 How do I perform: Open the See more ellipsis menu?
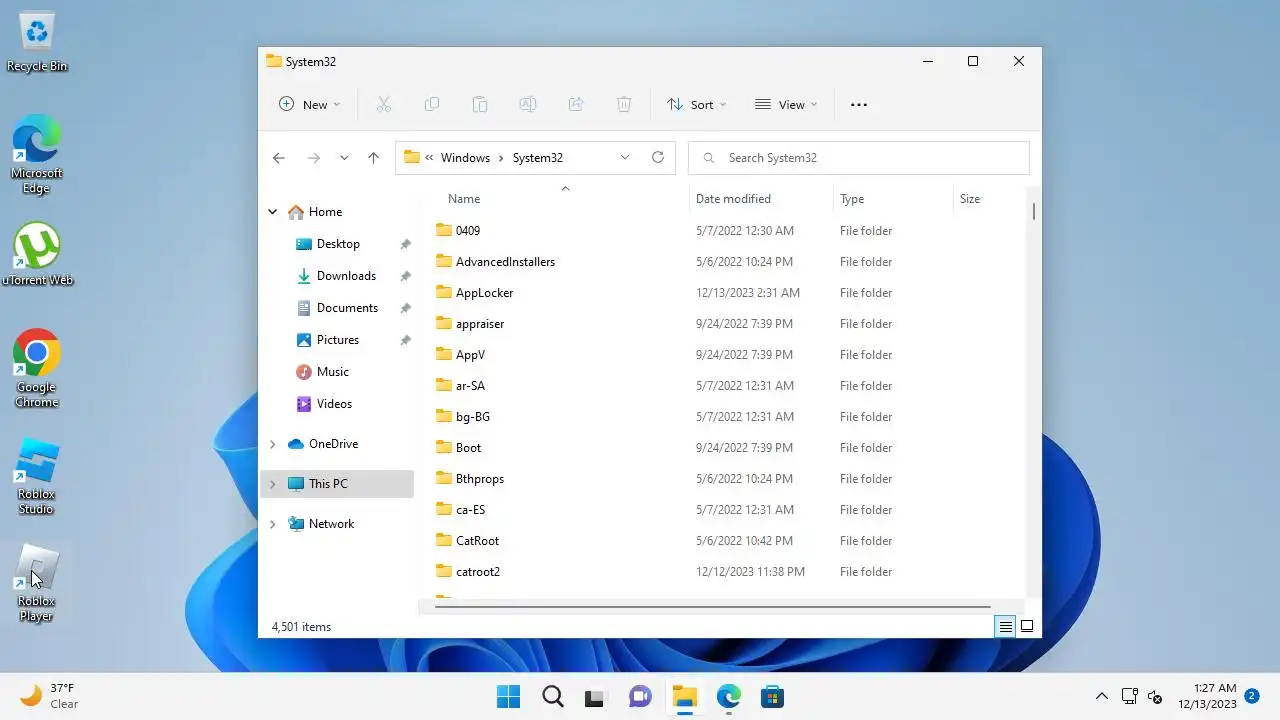pyautogui.click(x=859, y=104)
